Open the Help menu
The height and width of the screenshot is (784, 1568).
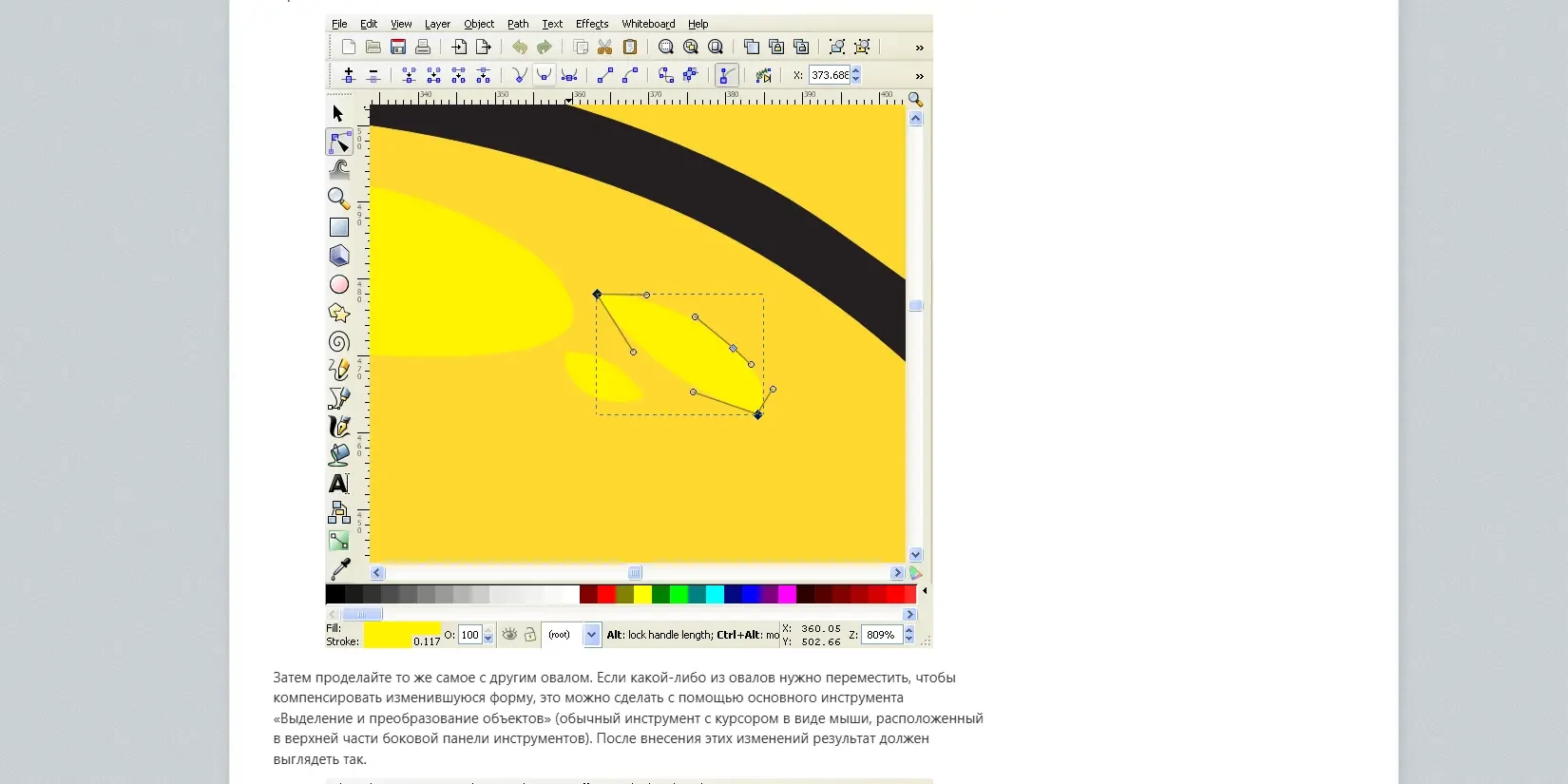click(698, 24)
